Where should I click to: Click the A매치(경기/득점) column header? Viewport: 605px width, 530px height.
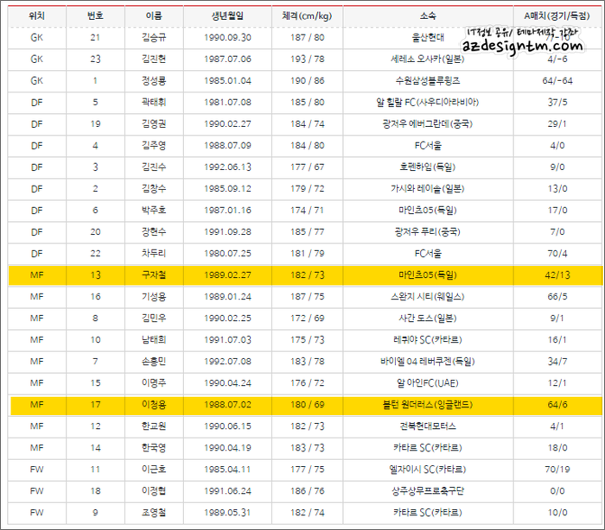[x=557, y=16]
